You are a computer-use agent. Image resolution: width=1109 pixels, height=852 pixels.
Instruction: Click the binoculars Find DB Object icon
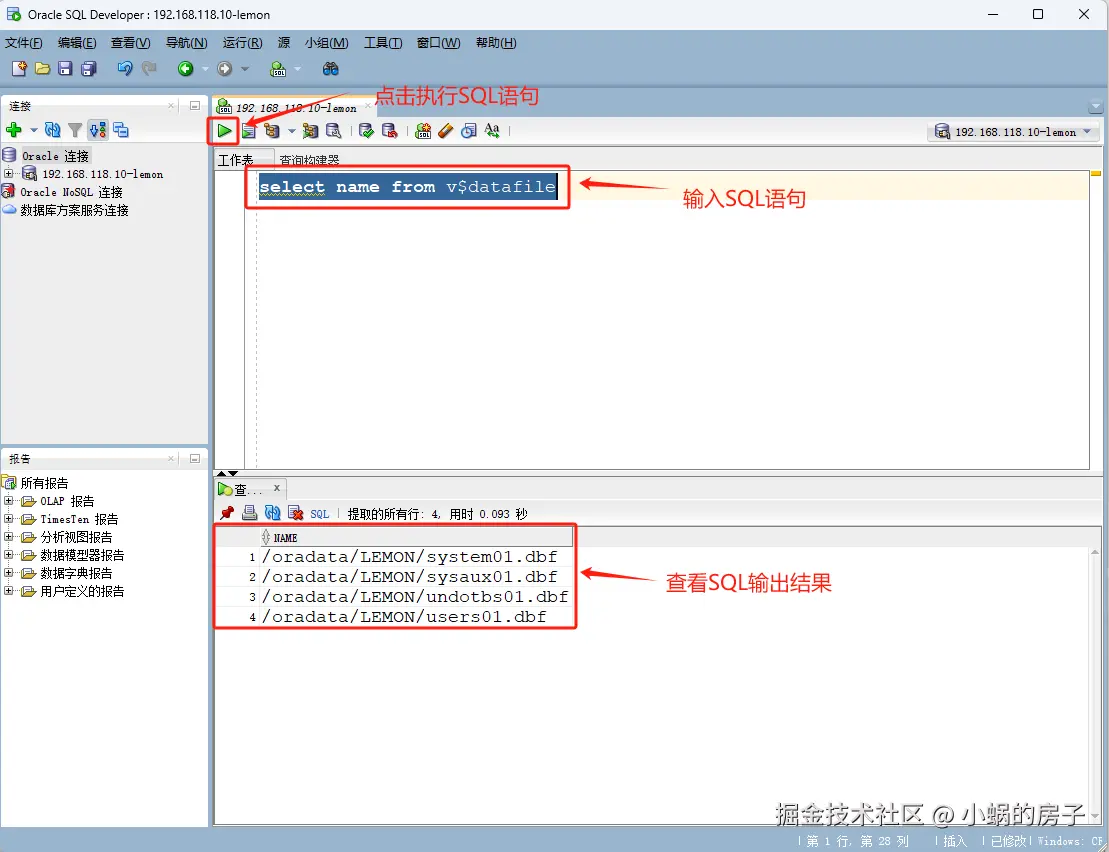coord(330,69)
